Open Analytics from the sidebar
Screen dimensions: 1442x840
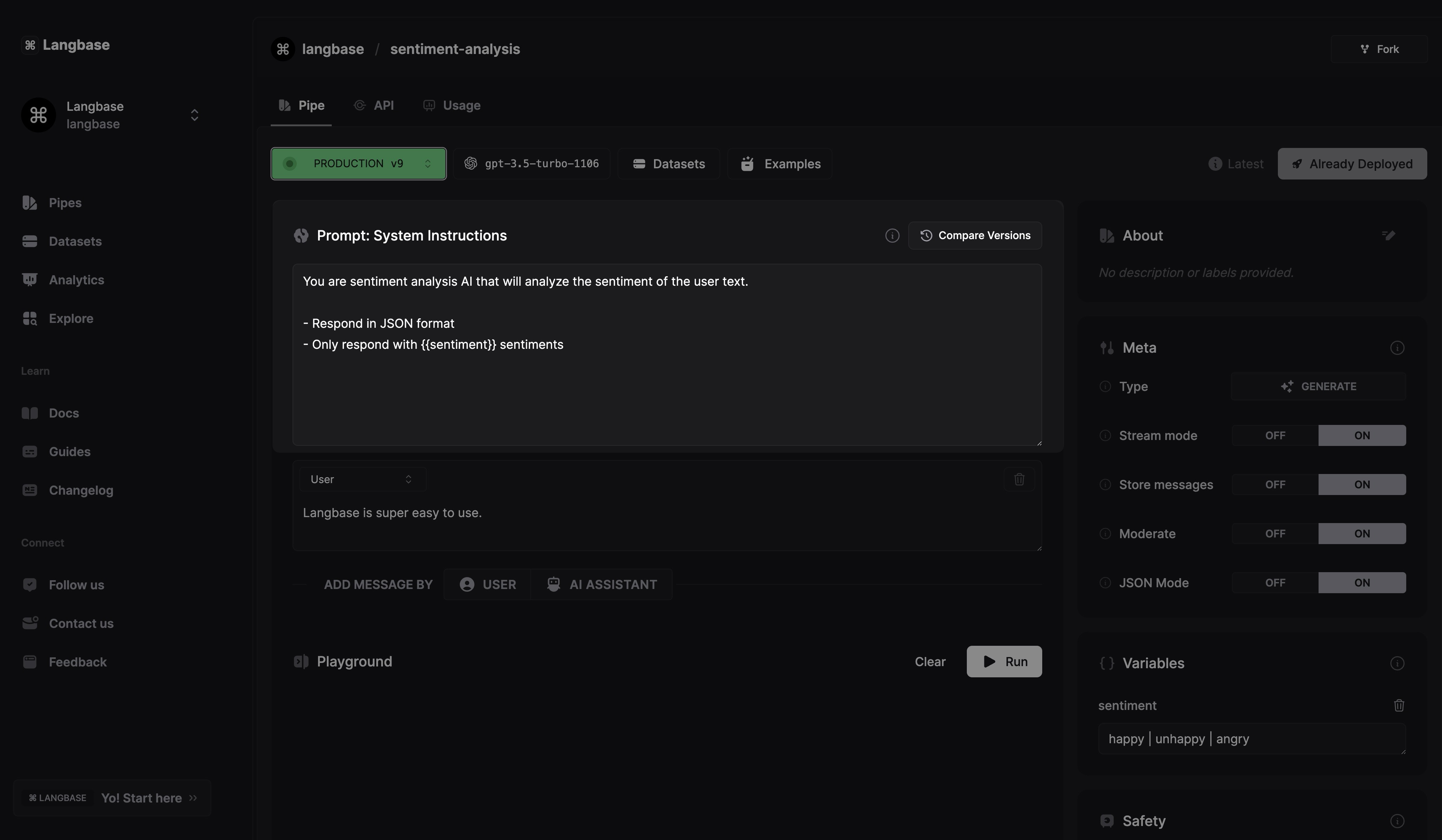[x=76, y=280]
